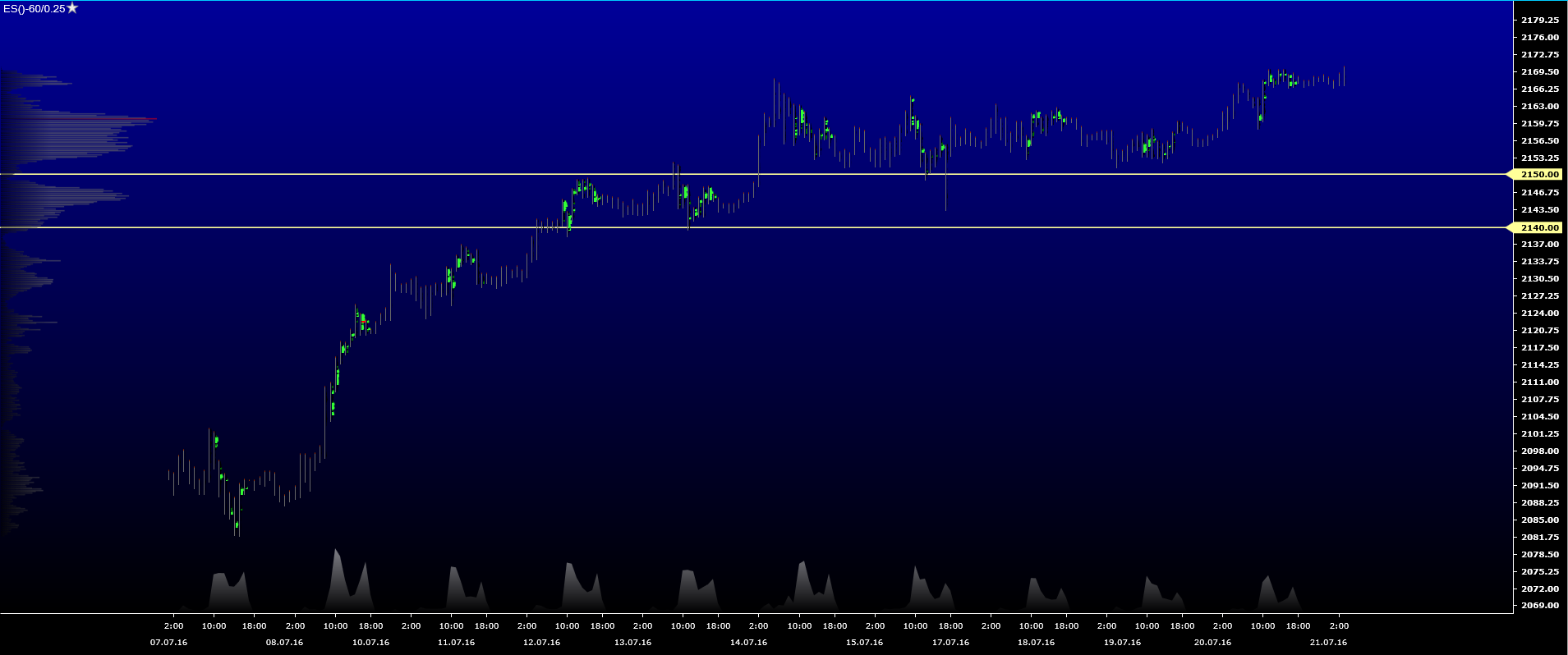
Task: Select the 10.07.16 date on the time axis
Action: tap(370, 642)
